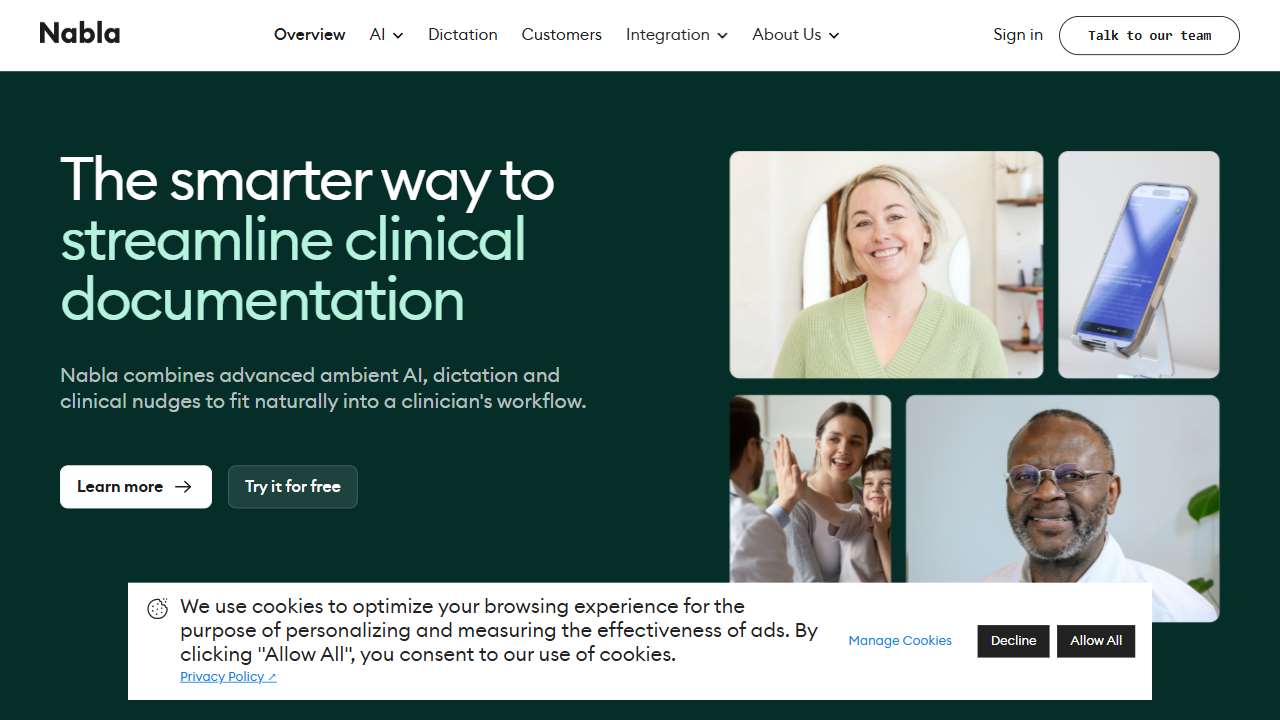
Task: Click Talk to our team button
Action: [x=1150, y=35]
